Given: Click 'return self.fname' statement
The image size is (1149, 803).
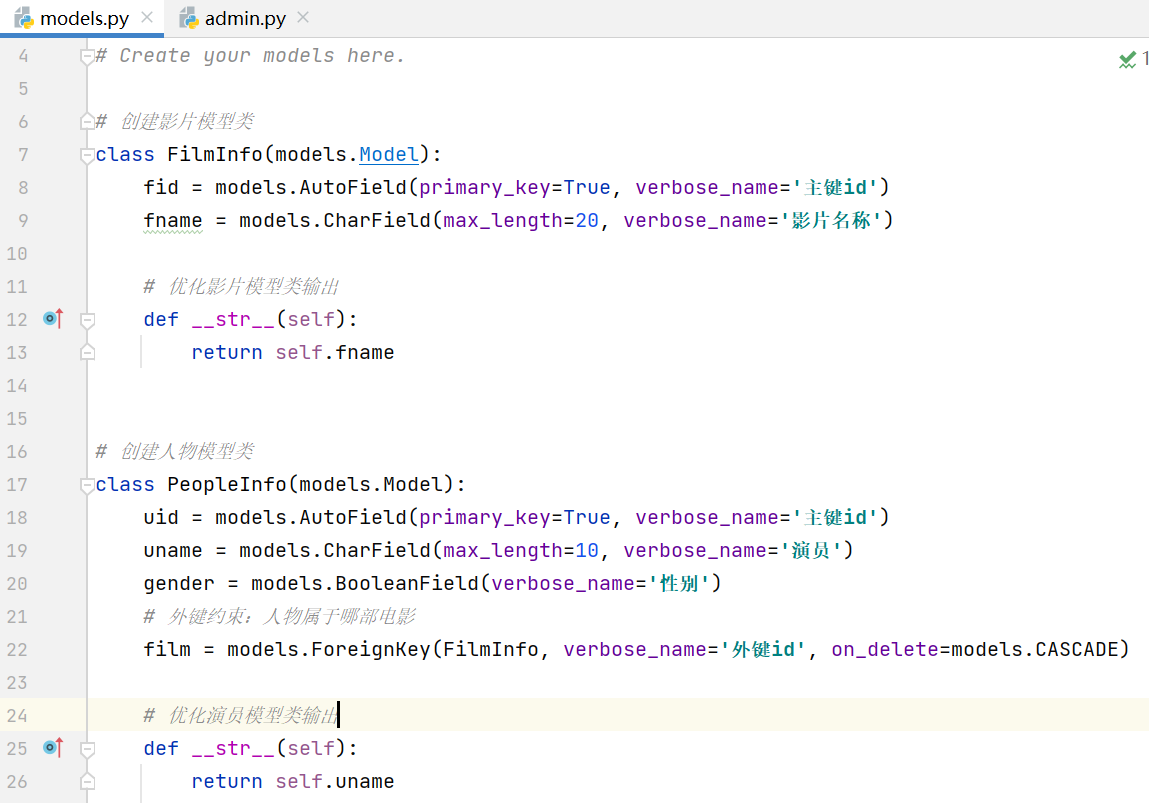Looking at the screenshot, I should [292, 352].
